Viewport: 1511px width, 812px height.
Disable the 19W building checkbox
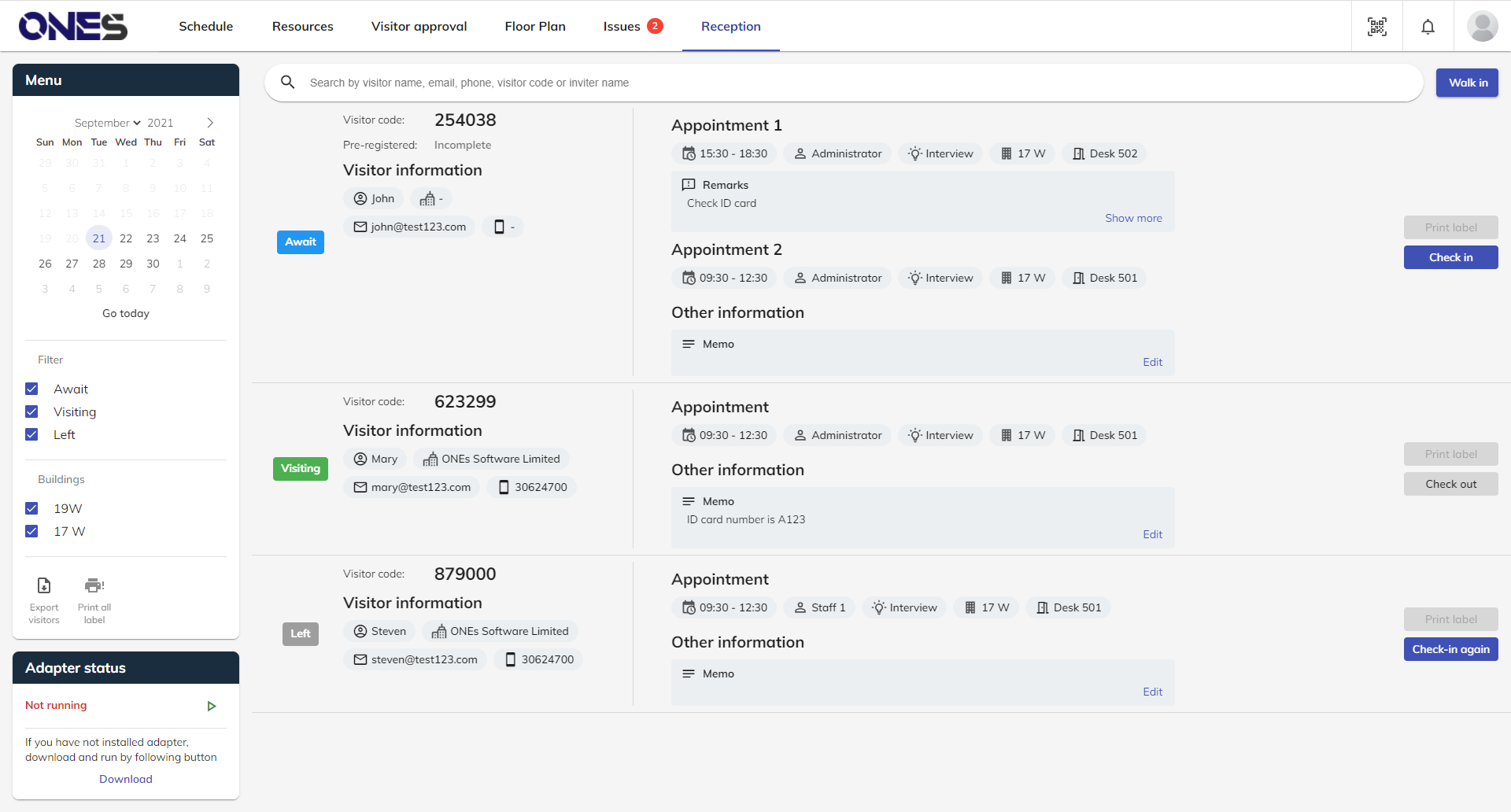31,508
